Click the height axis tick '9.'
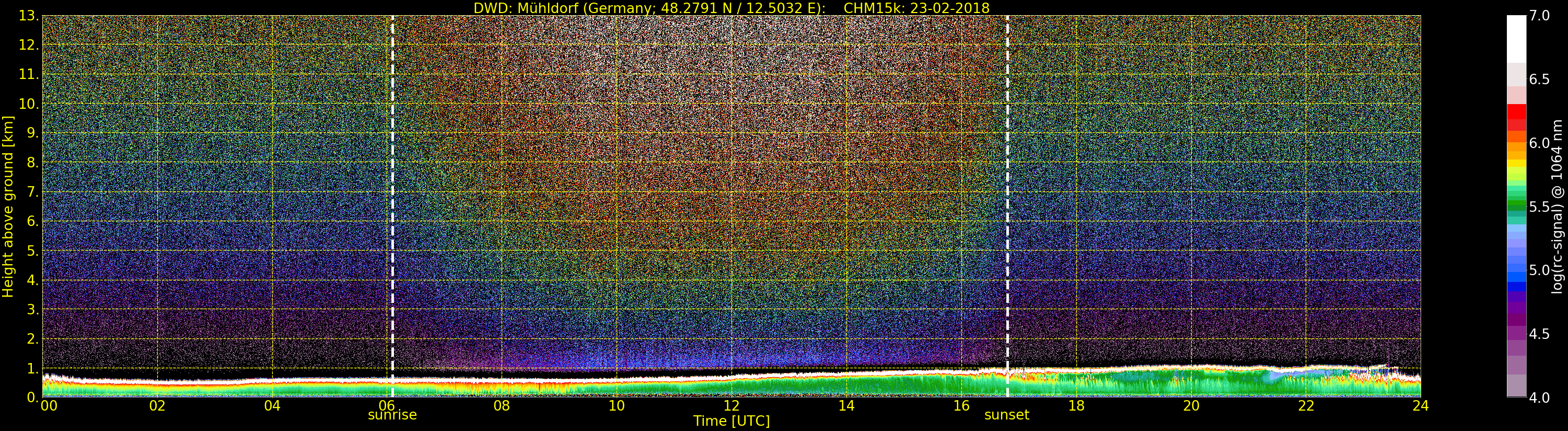The image size is (1568, 431). coord(33,133)
